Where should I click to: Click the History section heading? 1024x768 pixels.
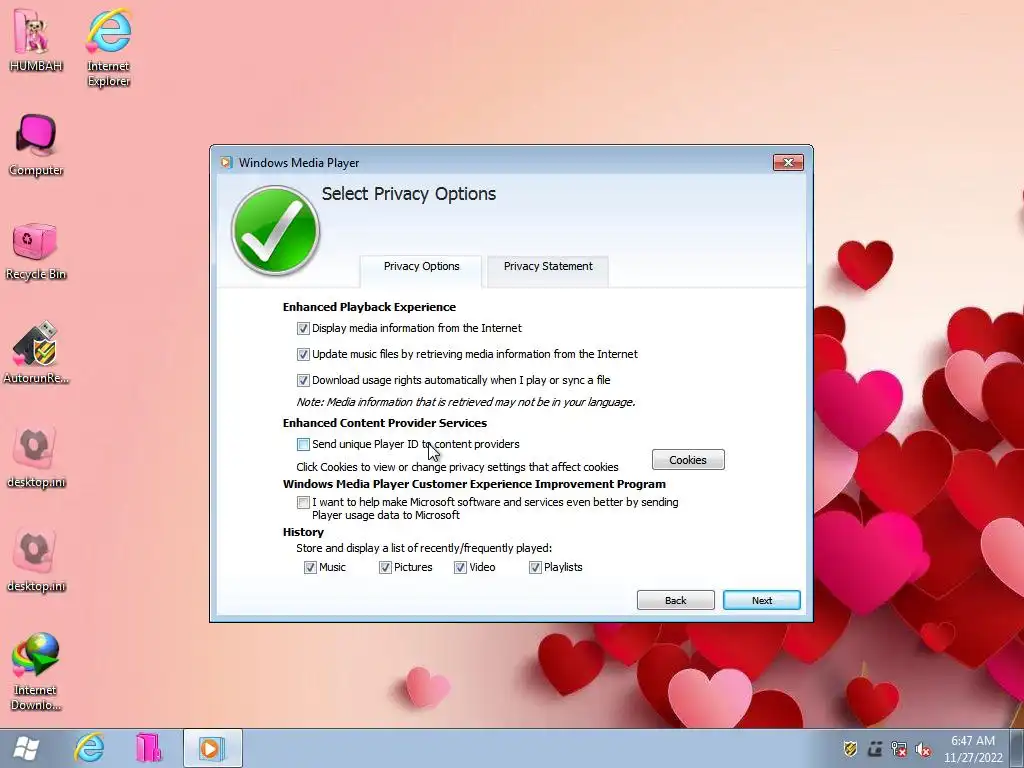point(303,532)
